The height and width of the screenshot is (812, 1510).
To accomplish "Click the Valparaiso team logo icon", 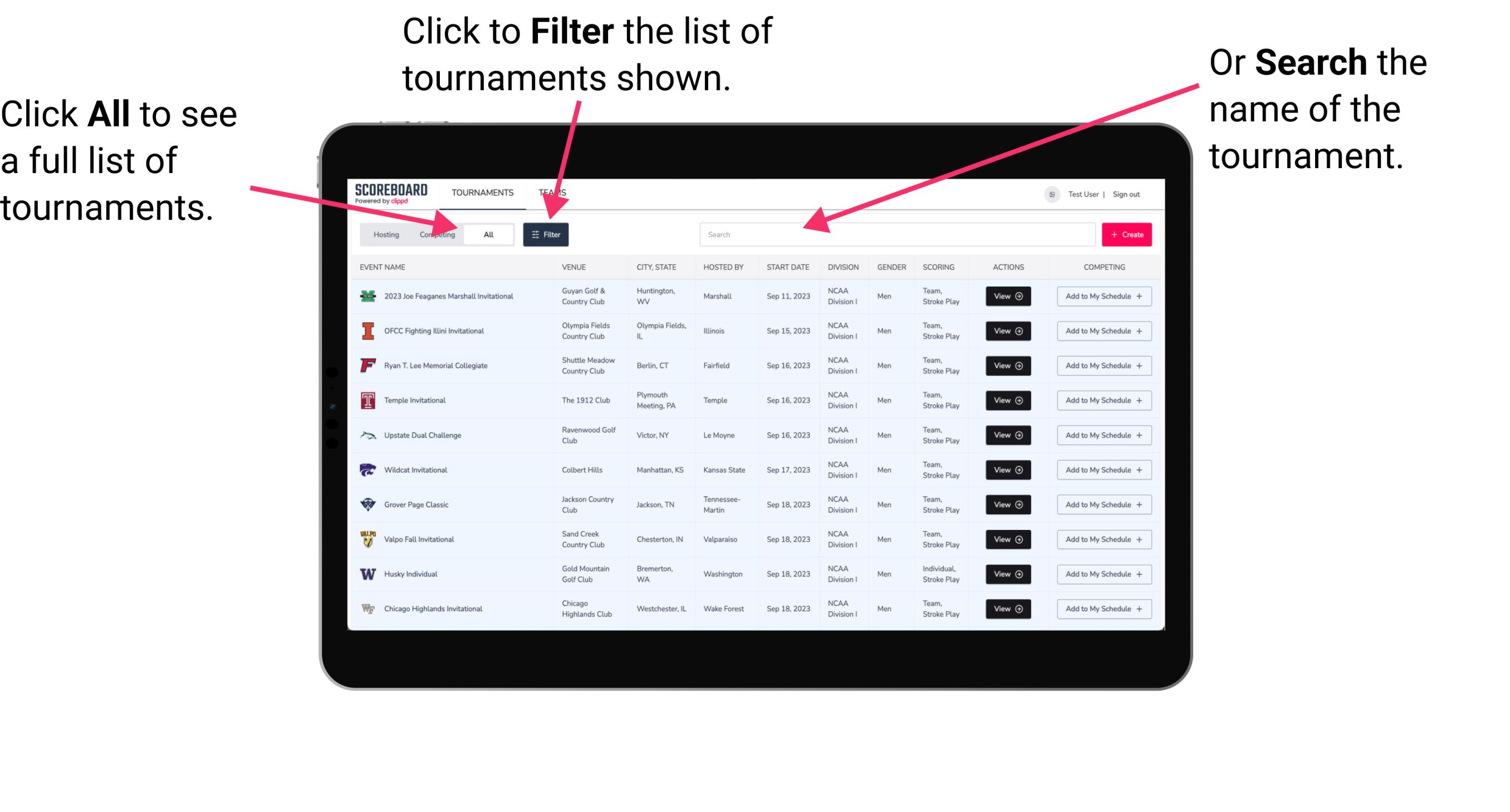I will 367,539.
